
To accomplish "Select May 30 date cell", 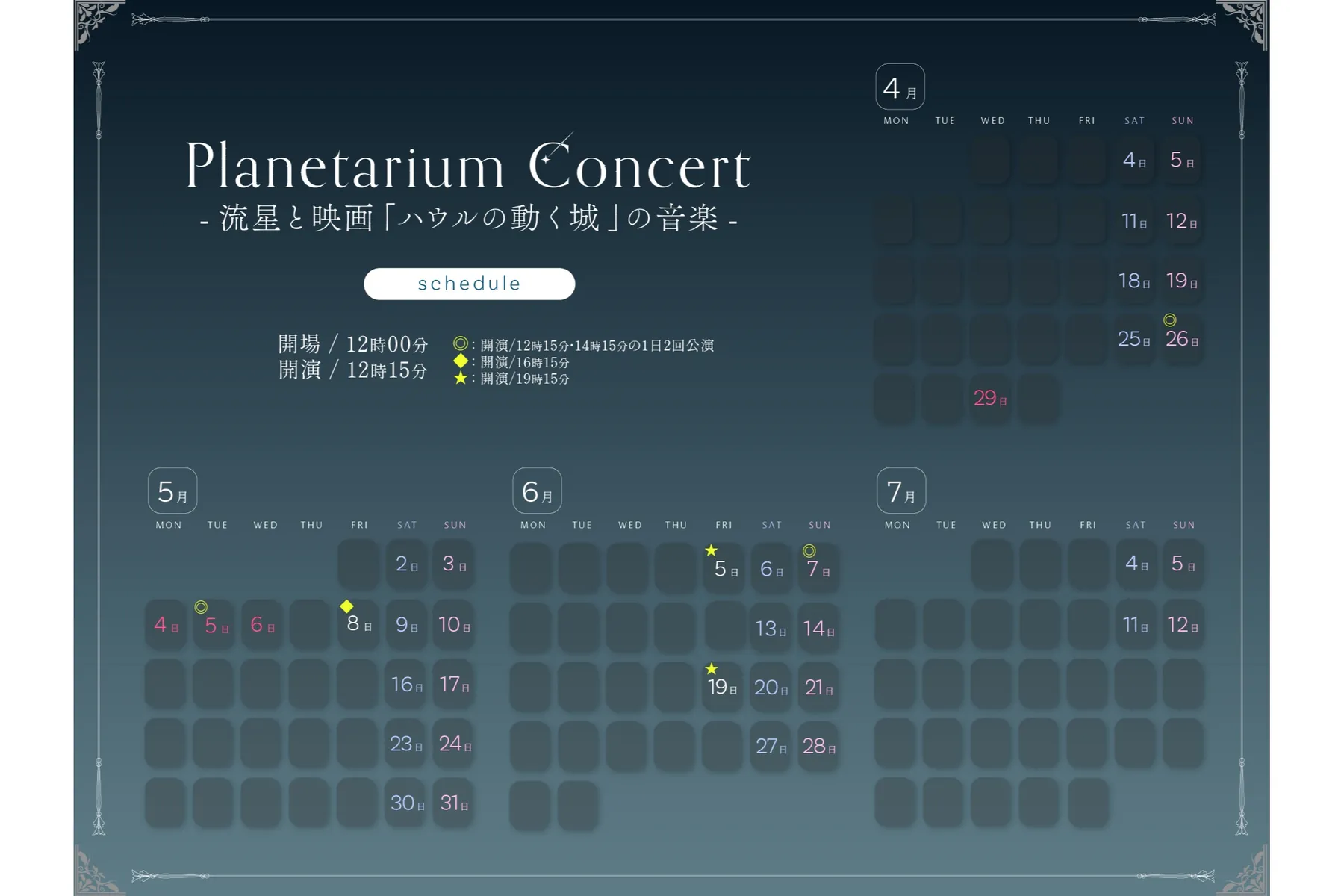I will [406, 803].
